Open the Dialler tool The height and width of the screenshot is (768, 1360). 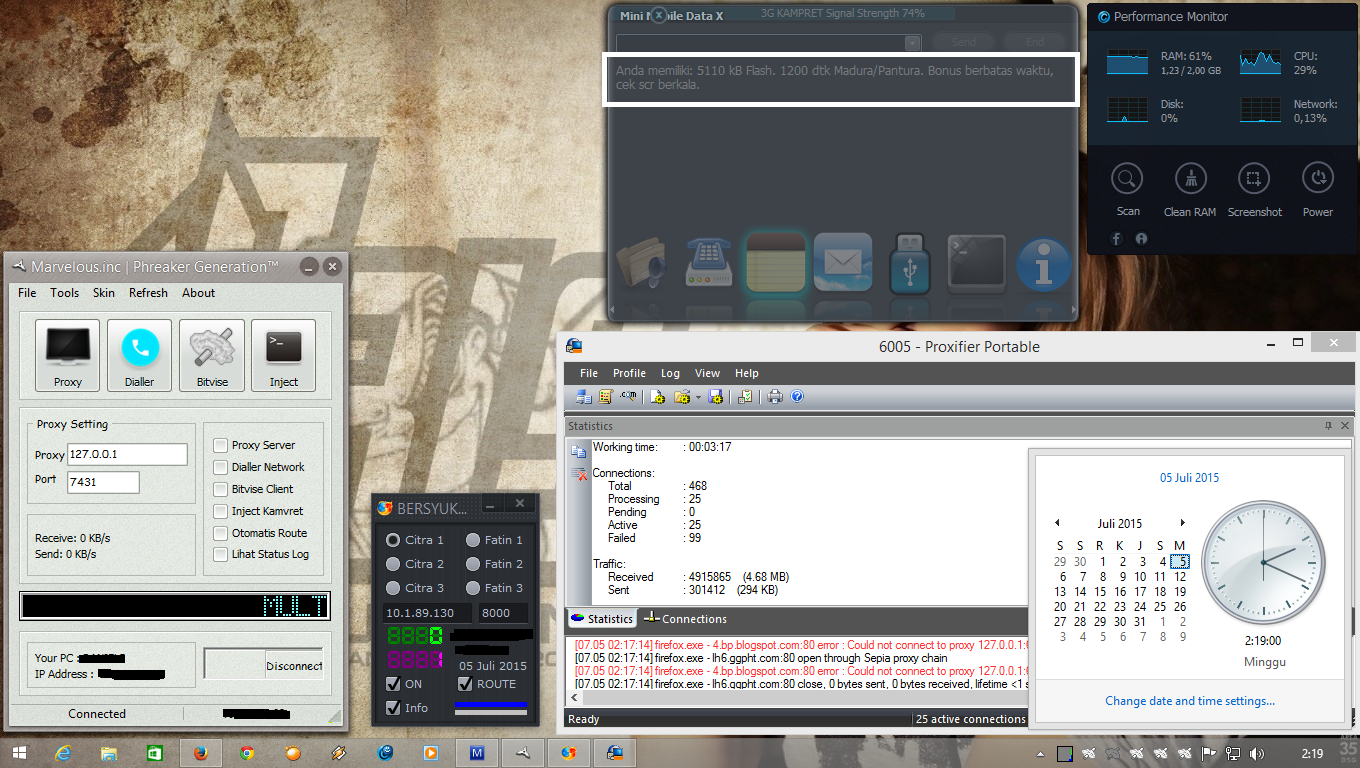(139, 355)
